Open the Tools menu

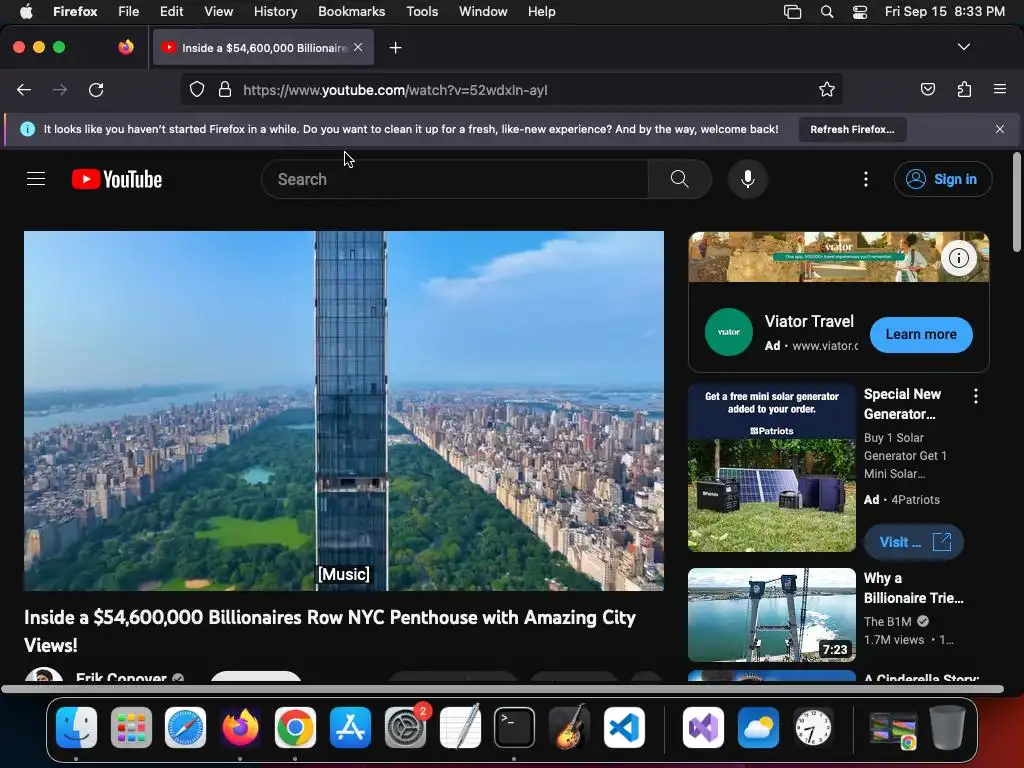[x=422, y=12]
